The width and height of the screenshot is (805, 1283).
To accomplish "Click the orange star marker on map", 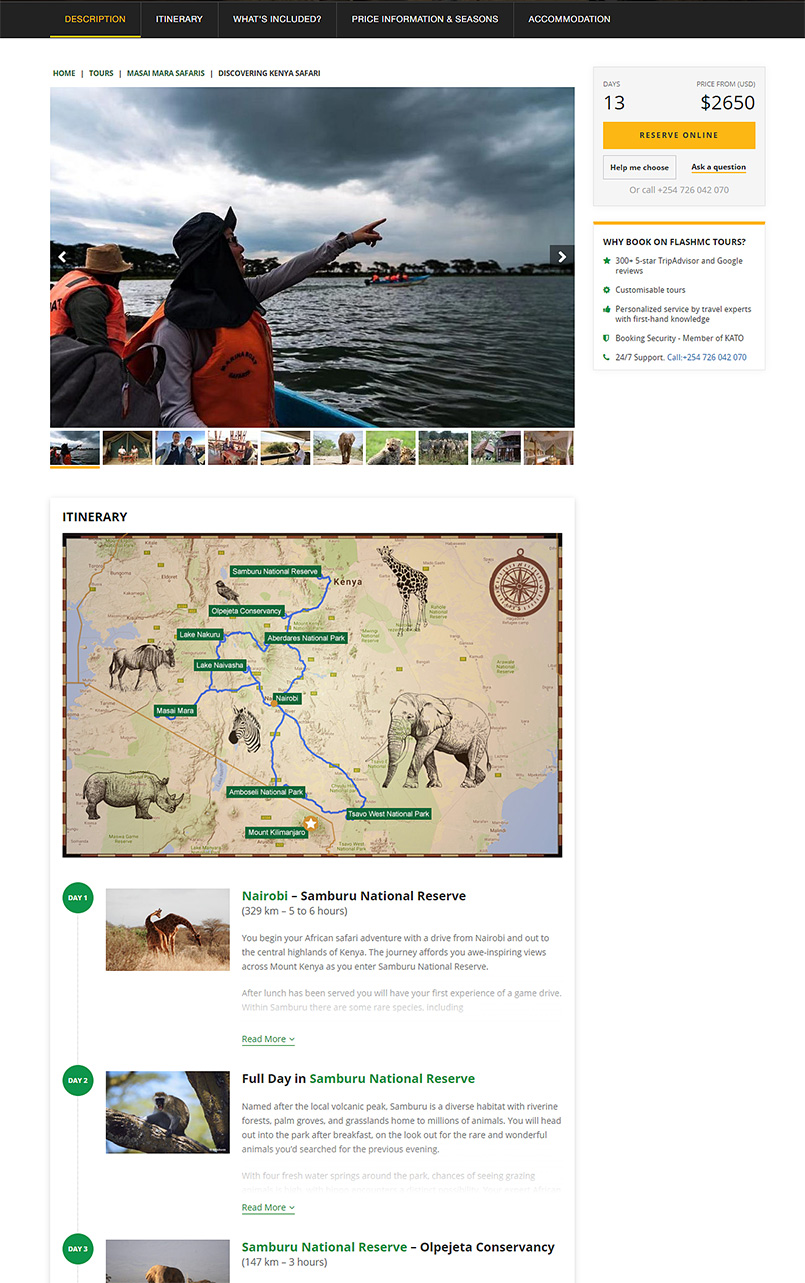I will click(310, 823).
